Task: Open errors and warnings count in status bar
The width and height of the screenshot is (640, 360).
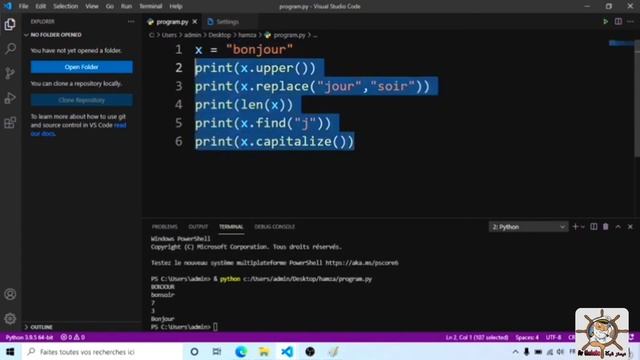Action: point(73,337)
